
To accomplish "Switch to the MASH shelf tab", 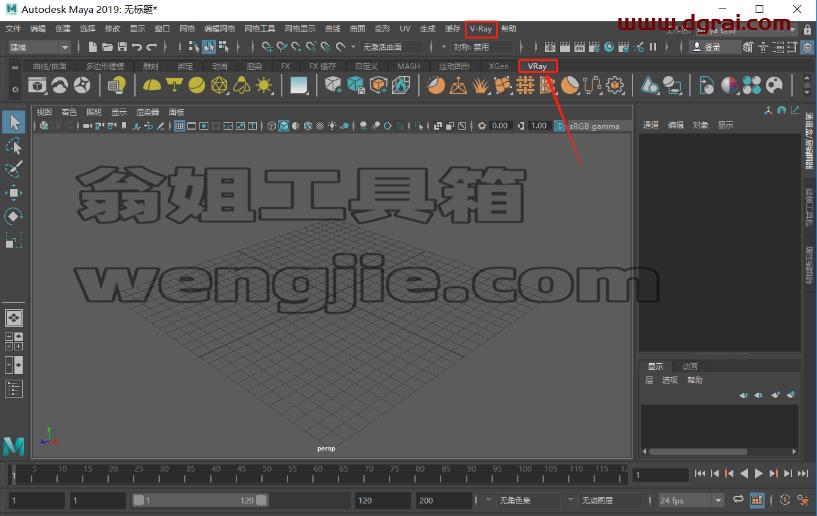I will pos(408,66).
